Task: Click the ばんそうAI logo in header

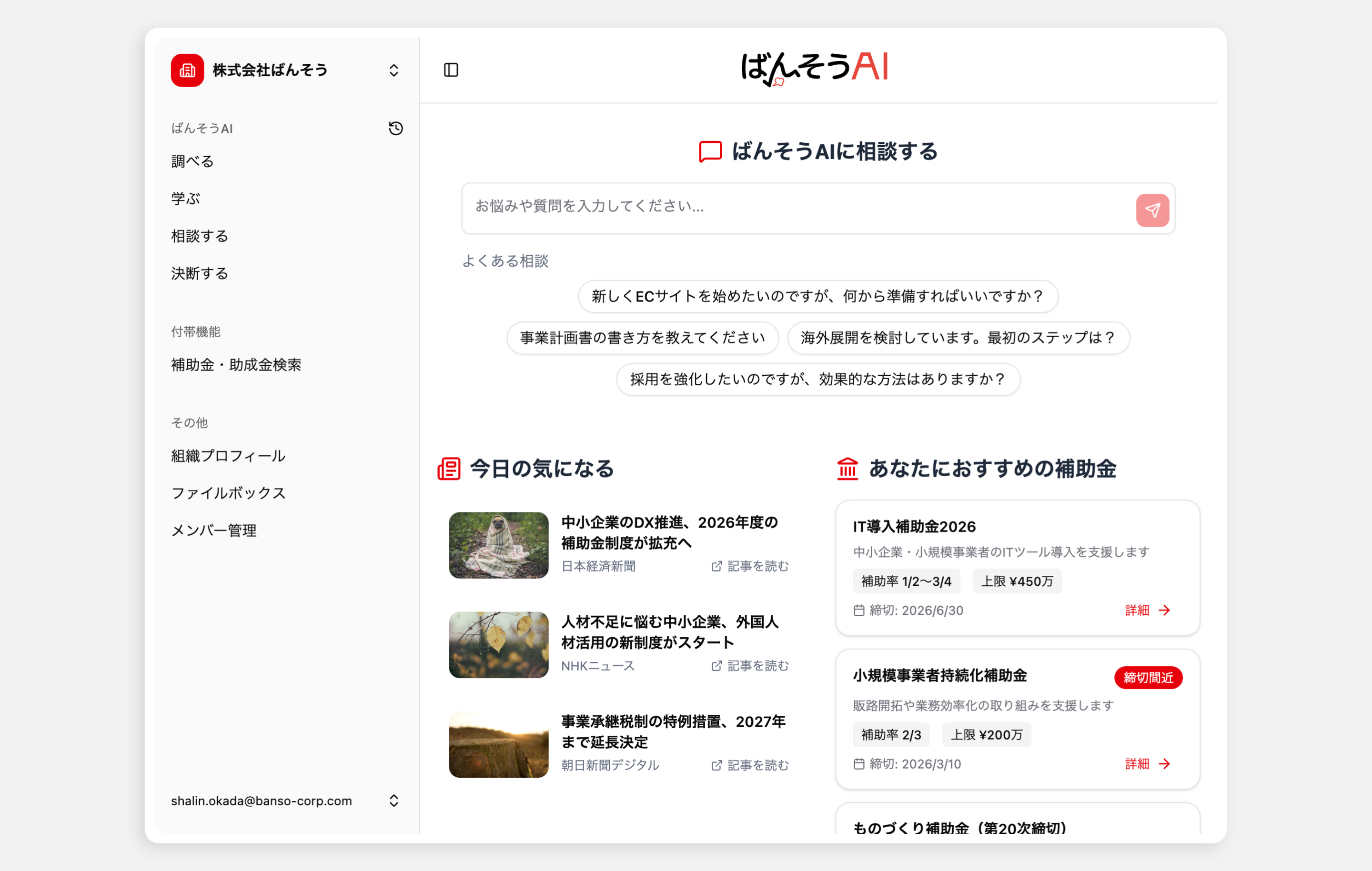Action: point(814,69)
